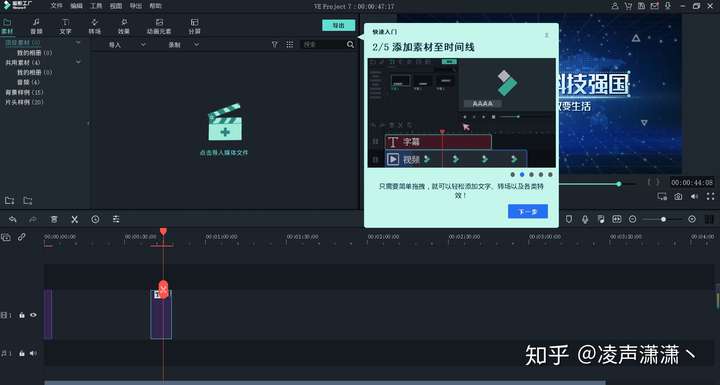Click the timeline zoom out minus
The width and height of the screenshot is (720, 385).
point(633,220)
